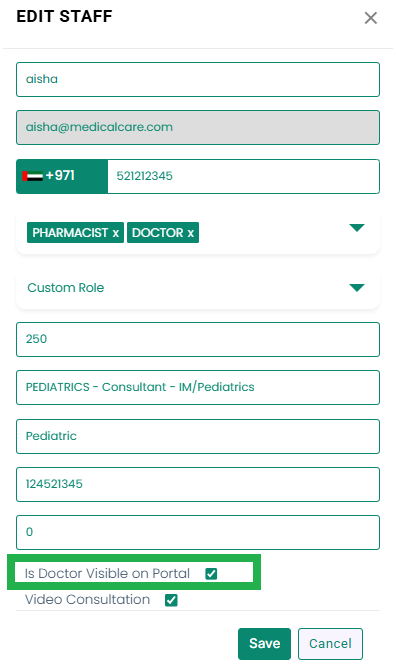The image size is (397, 668).
Task: Remove the DOCTOR role tag
Action: (x=190, y=233)
